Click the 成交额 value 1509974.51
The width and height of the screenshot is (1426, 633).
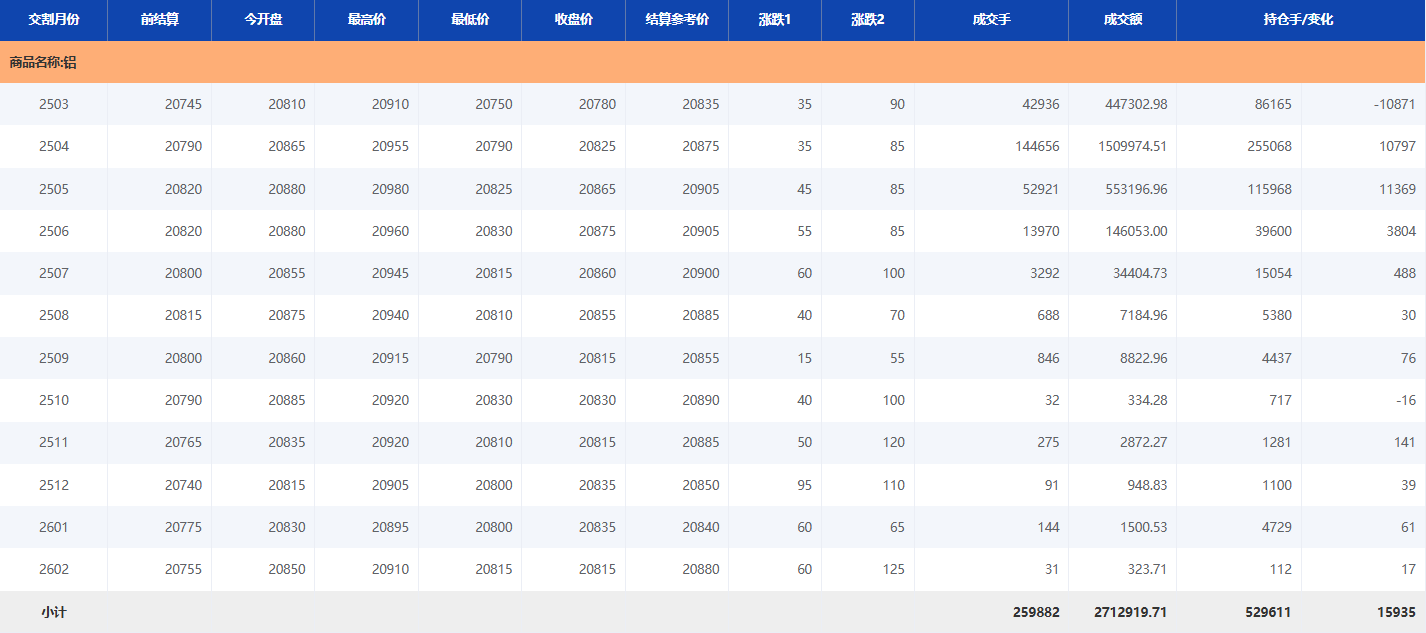click(1132, 147)
